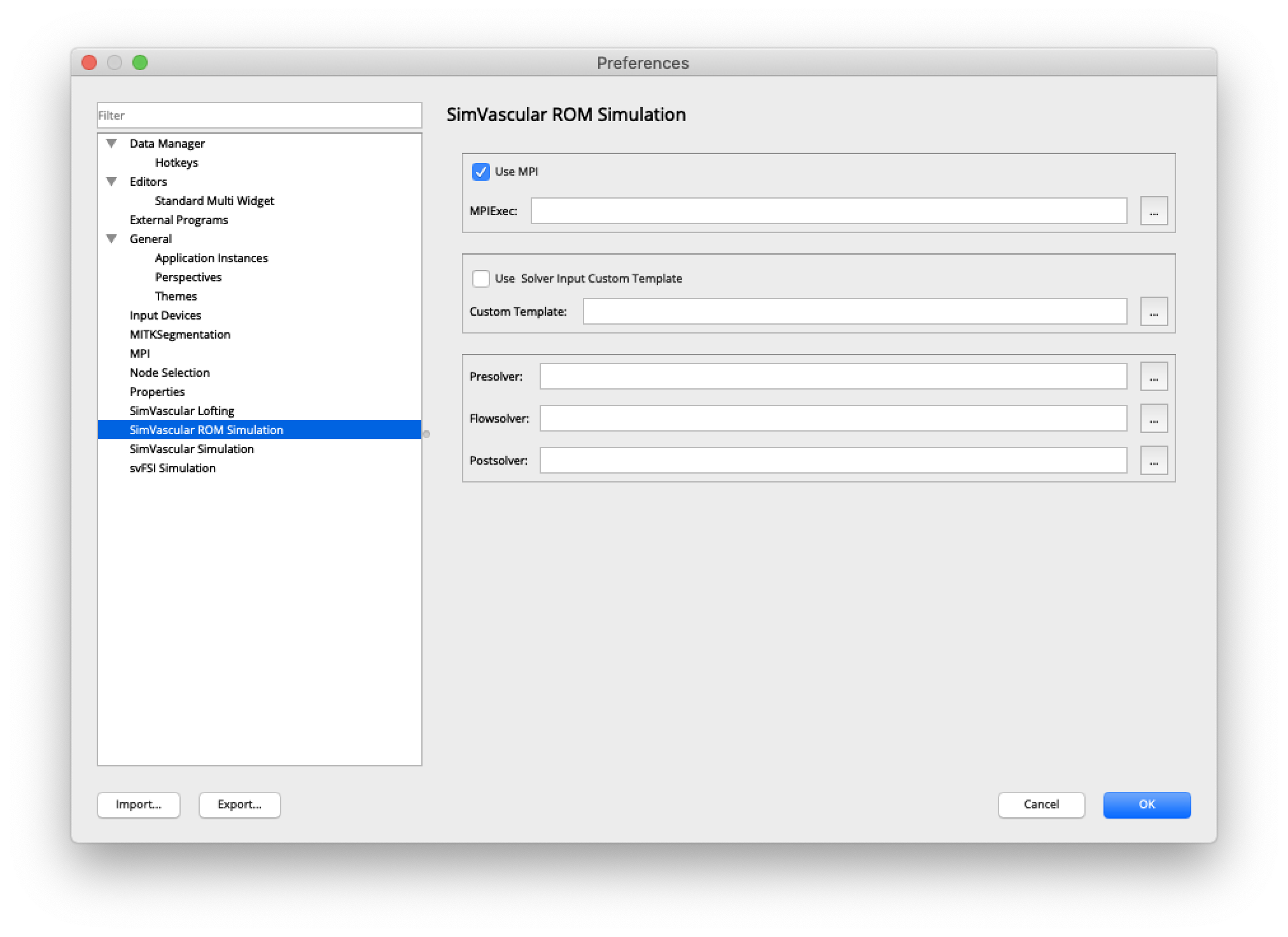Browse for the Presolver executable
Viewport: 1288px width, 937px height.
tap(1153, 376)
